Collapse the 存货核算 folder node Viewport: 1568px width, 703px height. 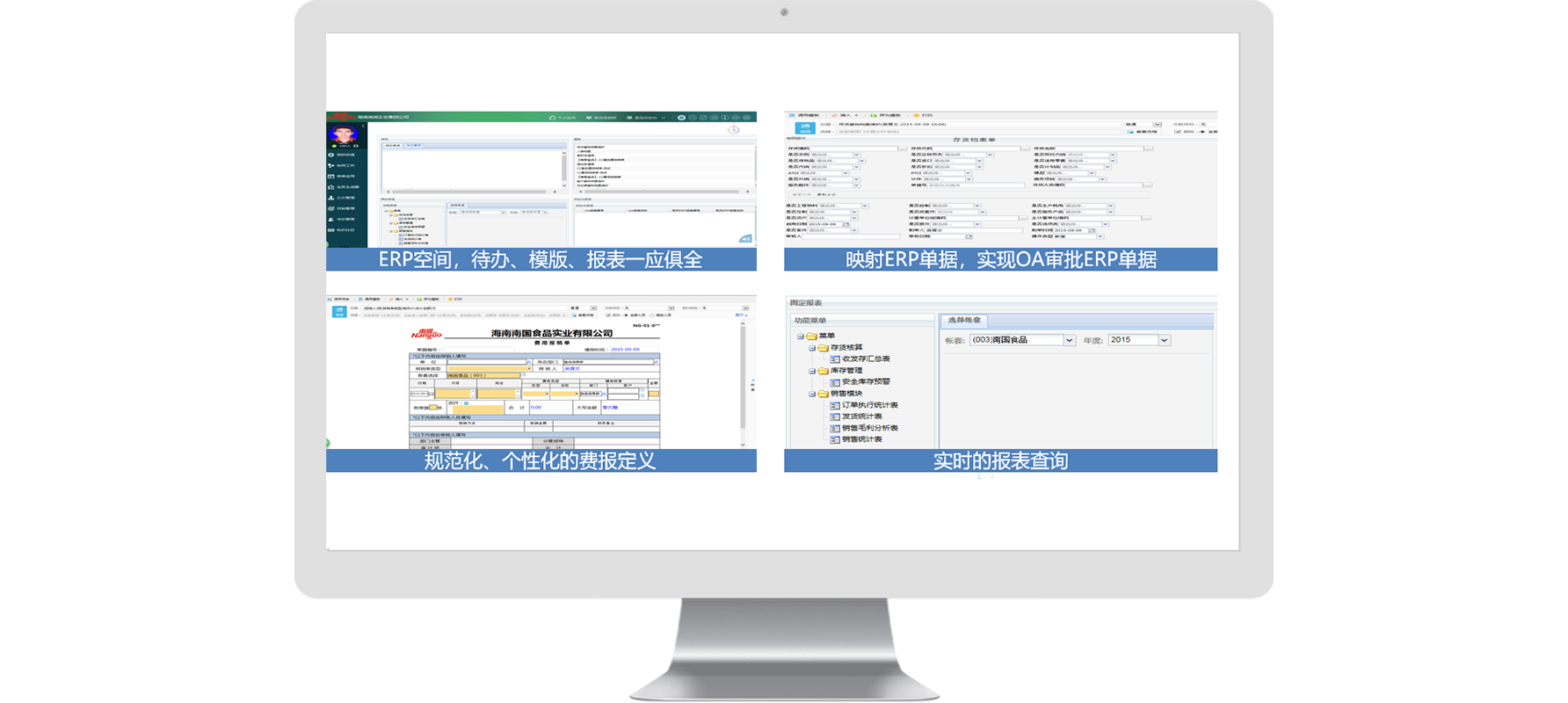coord(812,348)
